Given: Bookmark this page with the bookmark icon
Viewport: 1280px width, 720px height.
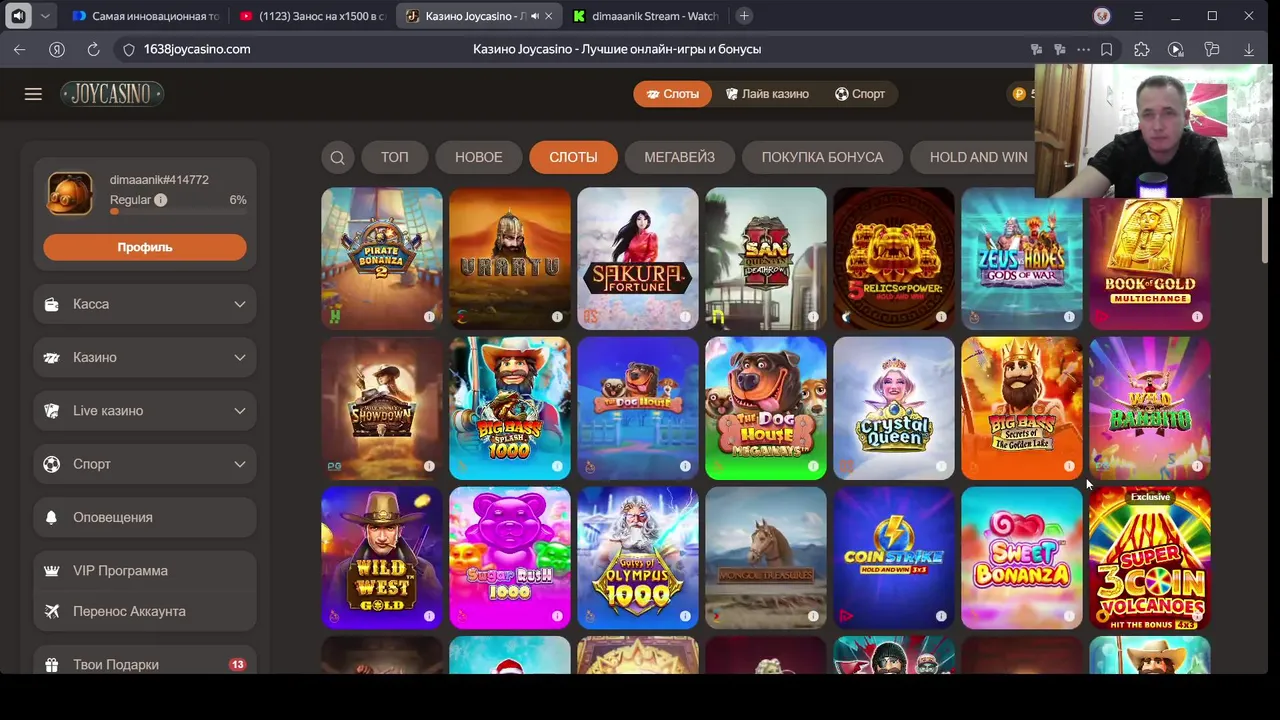Looking at the screenshot, I should pos(1106,49).
